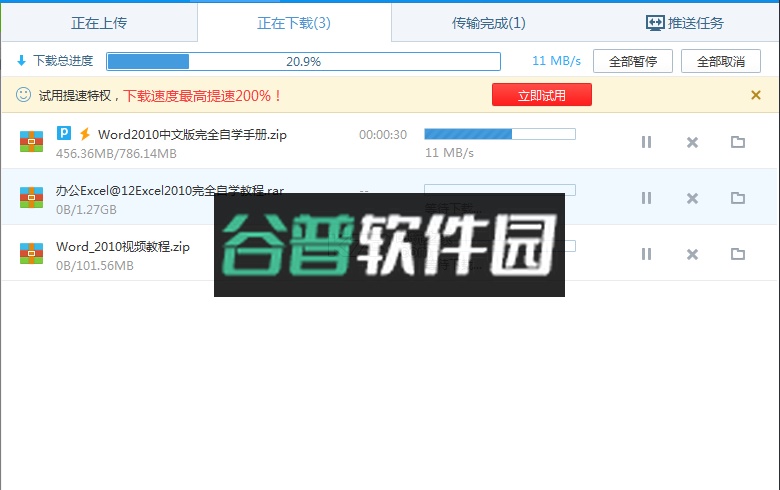Viewport: 780px width, 490px height.
Task: Click the total download progress bar
Action: (x=303, y=61)
